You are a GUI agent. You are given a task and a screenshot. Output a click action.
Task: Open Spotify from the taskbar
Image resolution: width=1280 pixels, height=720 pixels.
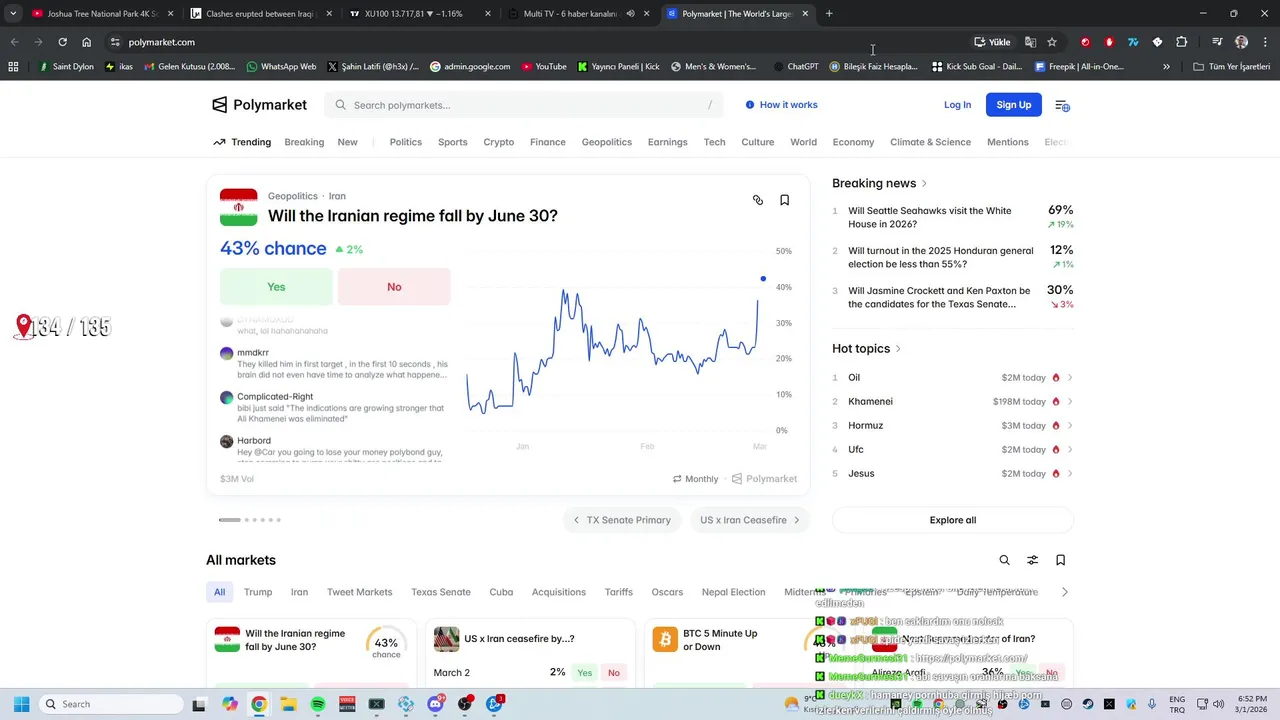point(318,704)
